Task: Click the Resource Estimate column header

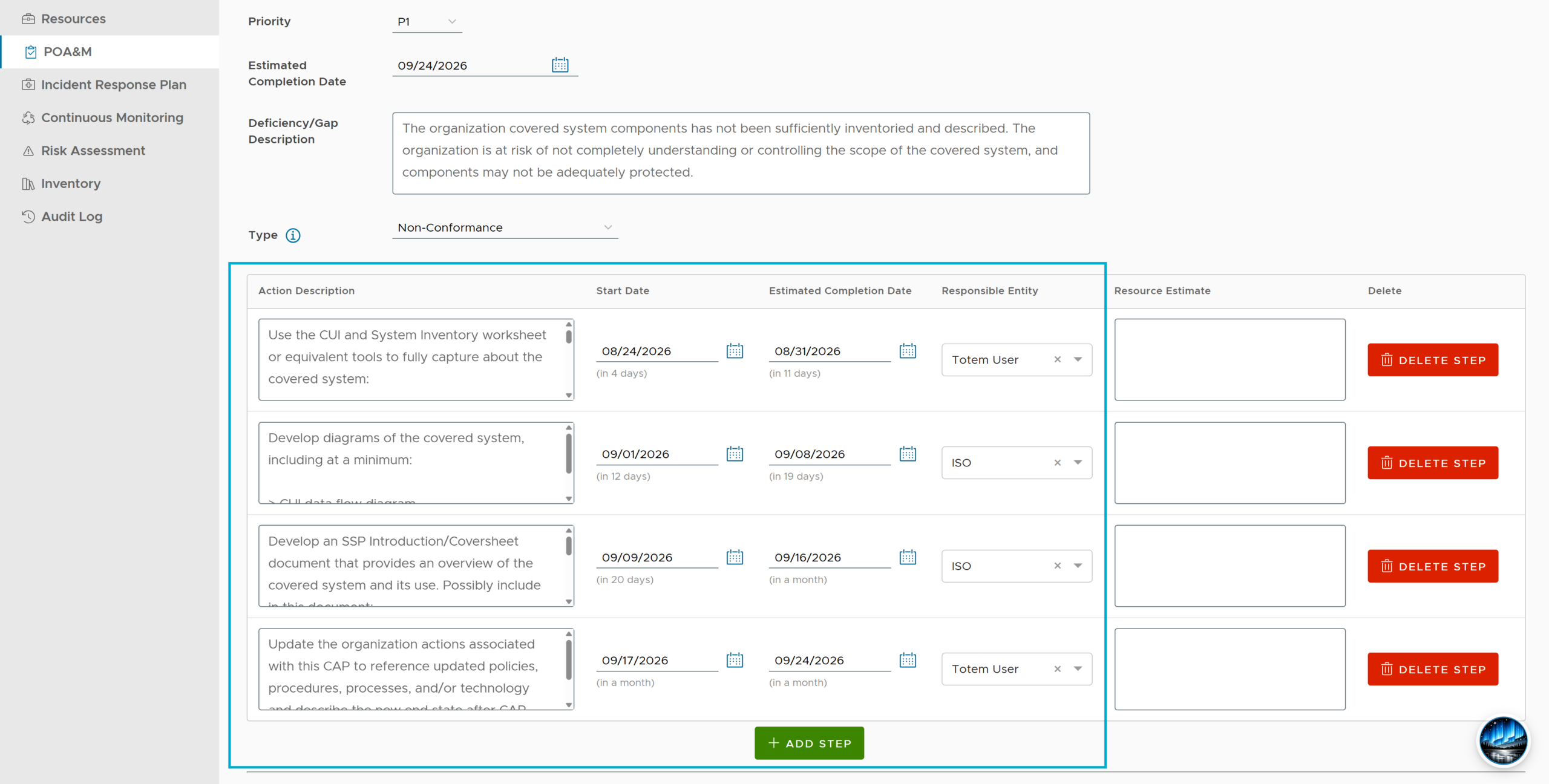Action: [x=1162, y=291]
